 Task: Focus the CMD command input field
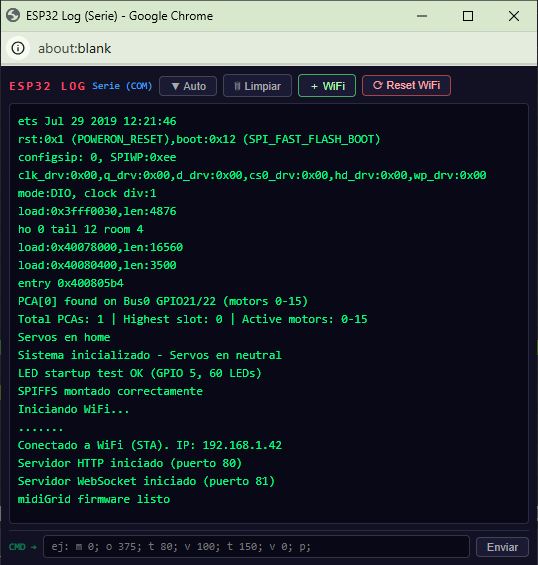click(x=256, y=547)
